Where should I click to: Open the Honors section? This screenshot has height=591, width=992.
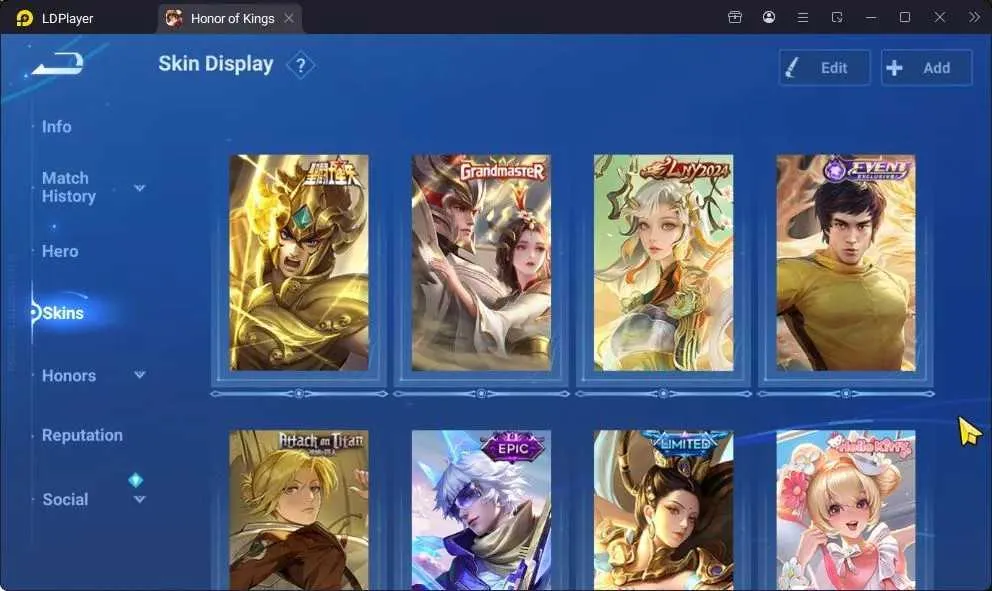pos(69,376)
